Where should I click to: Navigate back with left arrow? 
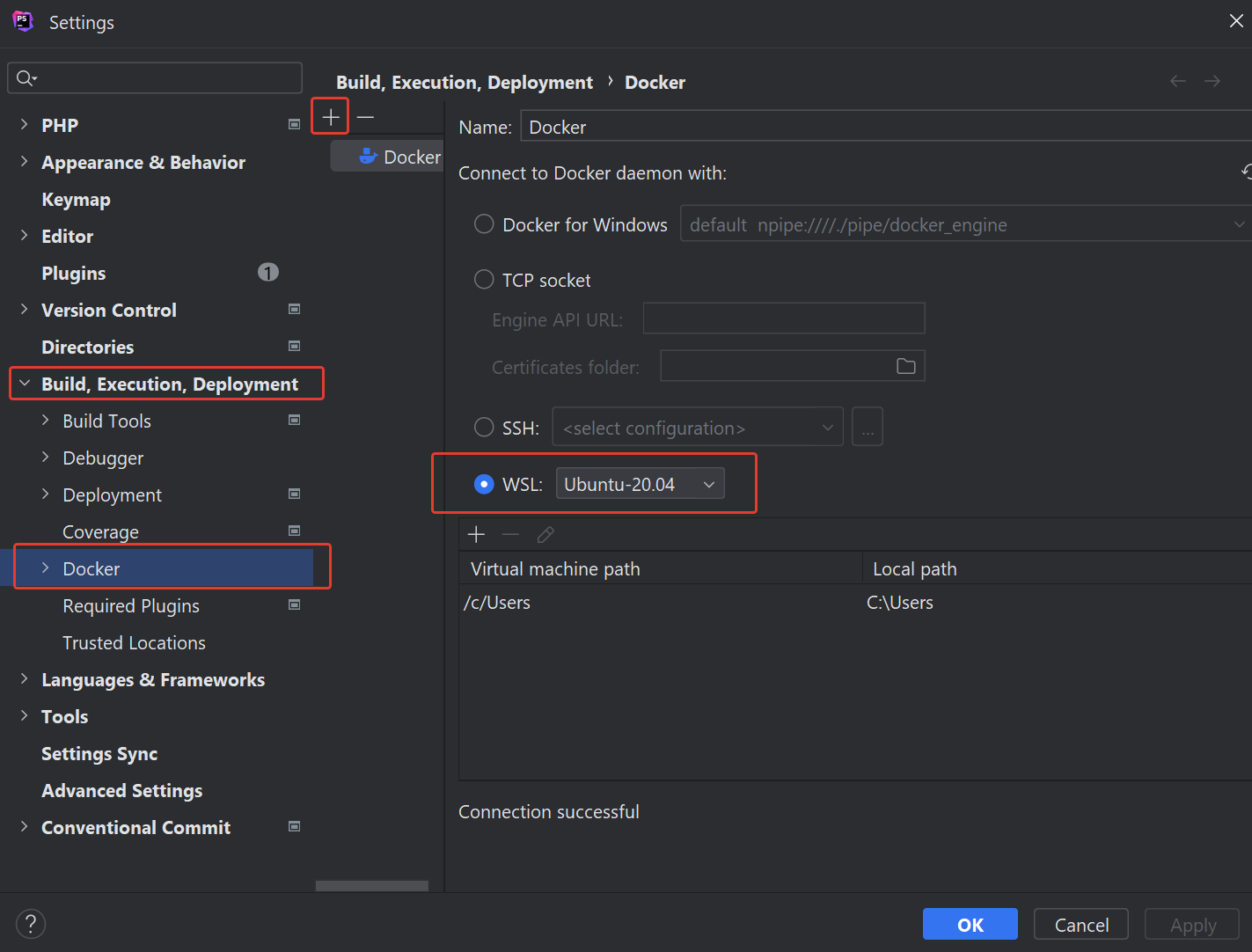1178,81
